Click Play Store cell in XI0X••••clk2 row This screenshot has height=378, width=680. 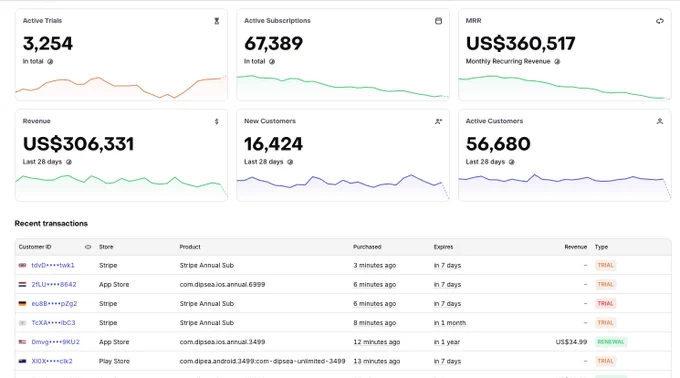(114, 361)
